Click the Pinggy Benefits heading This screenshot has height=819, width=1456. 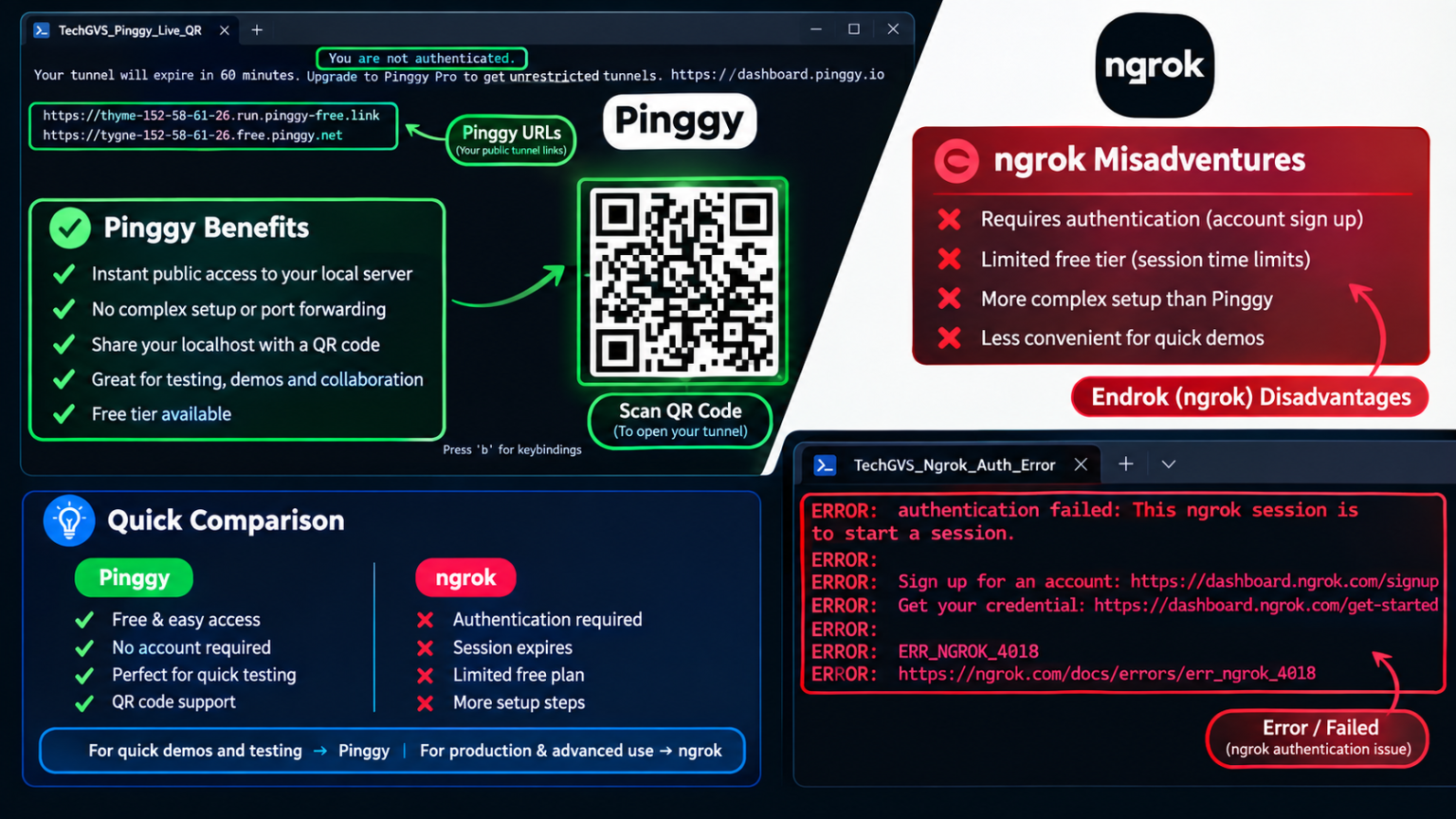(206, 227)
